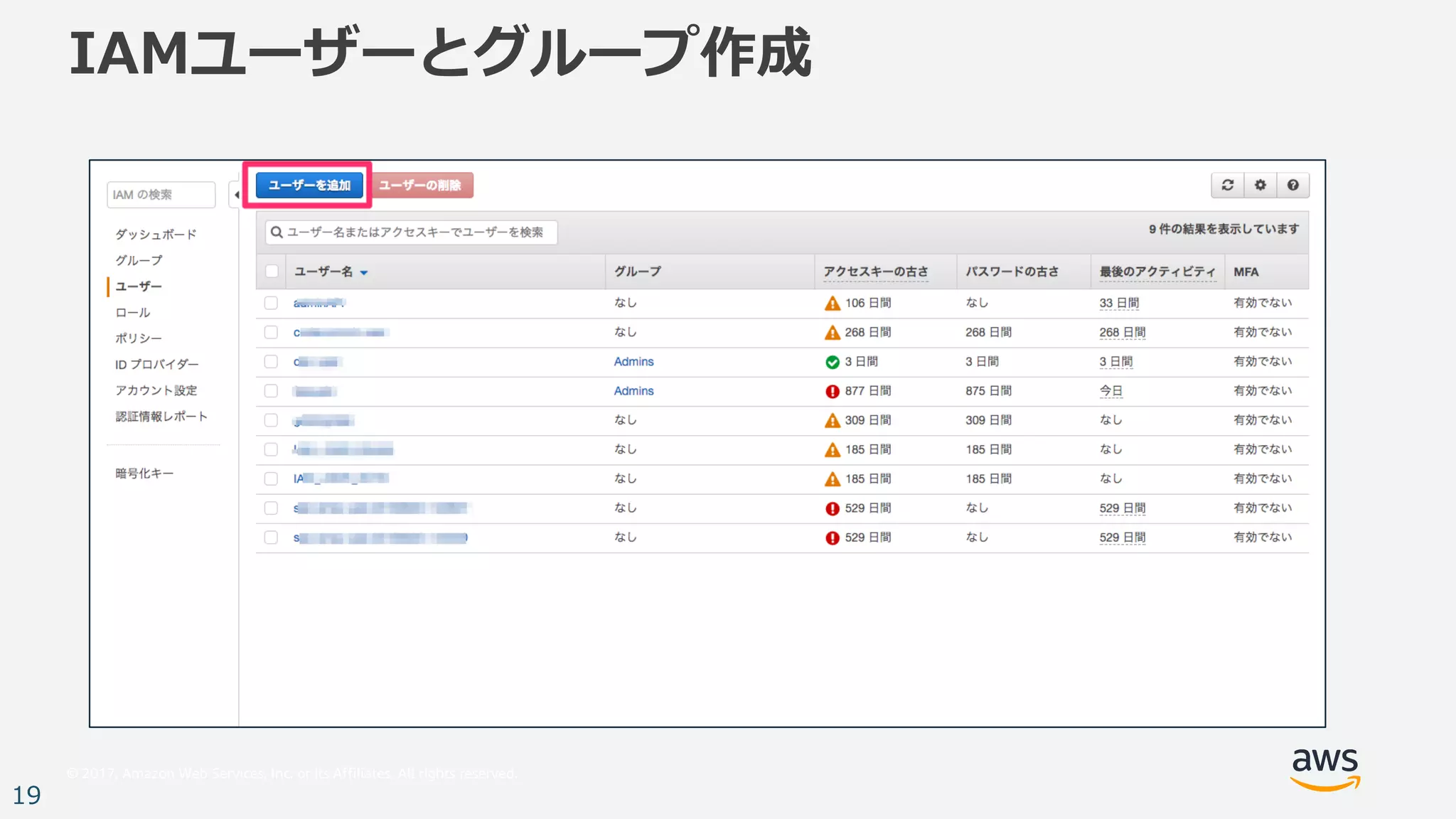Sort by the ユーザー名 column dropdown arrow
Screen dimensions: 1456x819
point(364,272)
